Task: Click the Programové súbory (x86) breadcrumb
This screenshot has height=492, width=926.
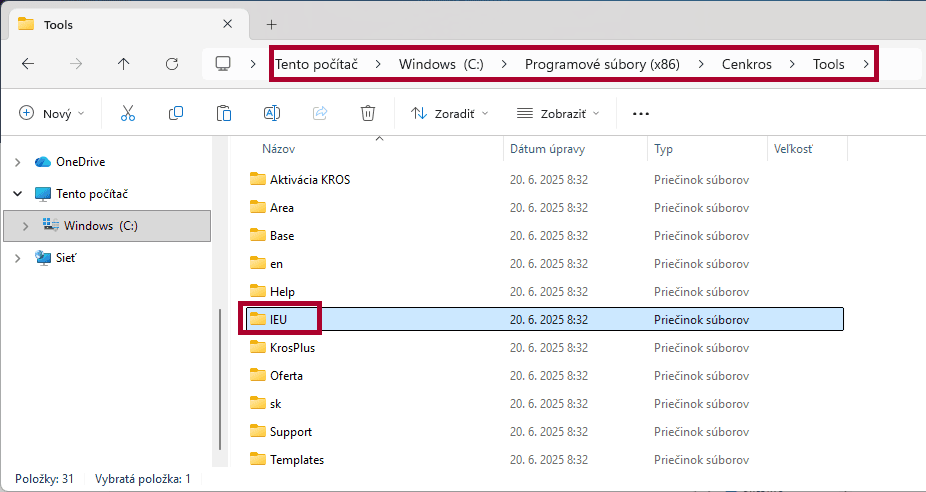Action: click(602, 64)
